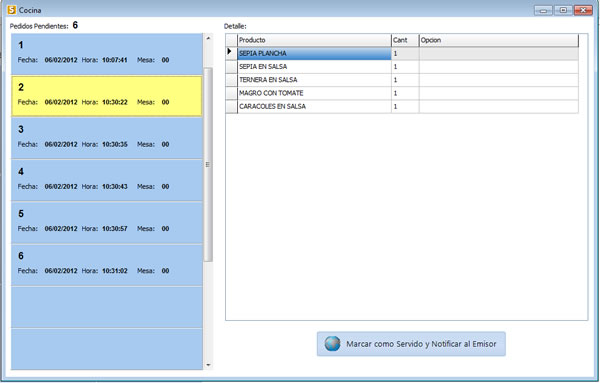Maximize the Cocina window

point(563,10)
